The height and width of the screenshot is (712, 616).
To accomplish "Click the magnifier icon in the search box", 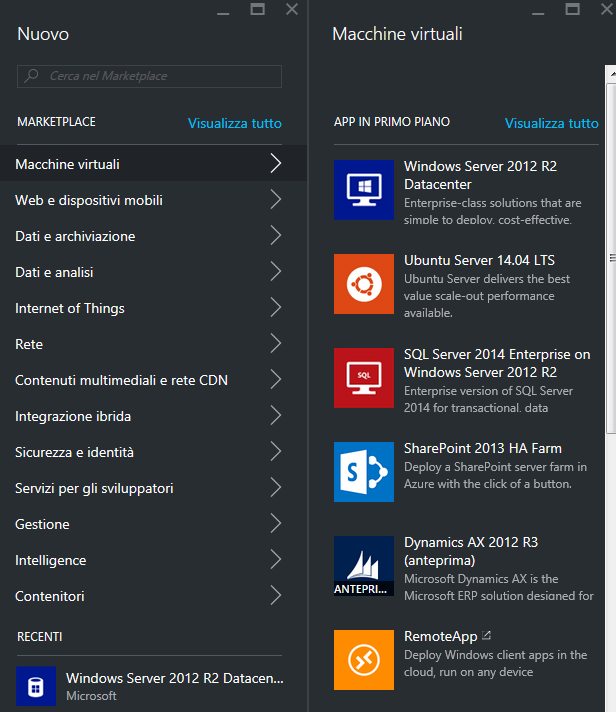I will coord(32,76).
